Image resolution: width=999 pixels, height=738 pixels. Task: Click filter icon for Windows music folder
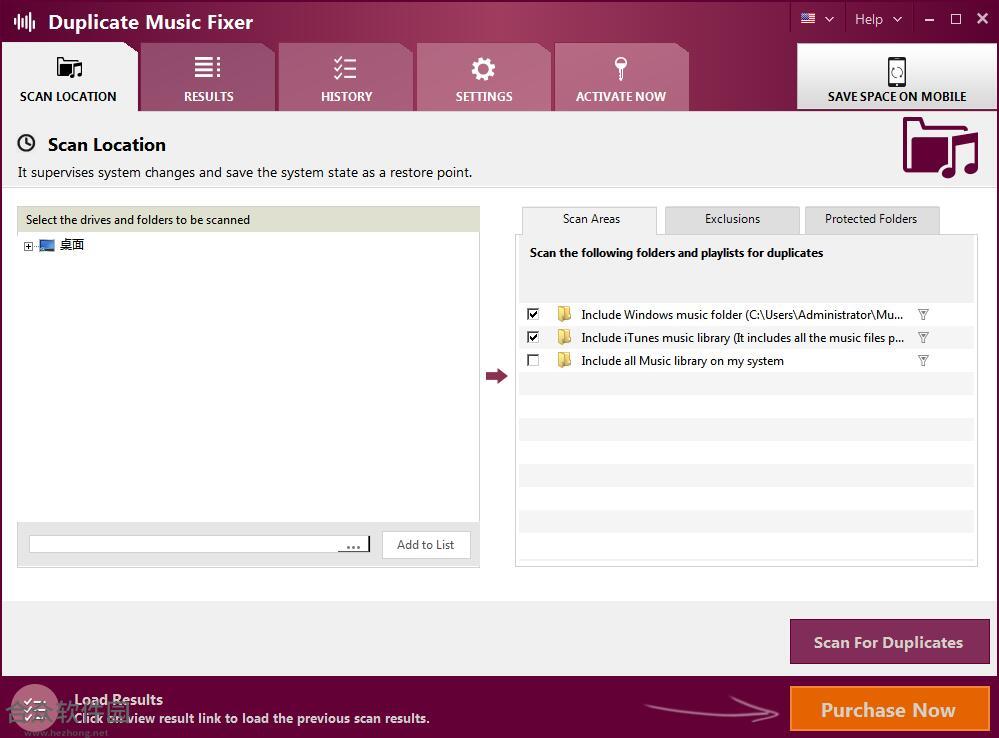[x=923, y=314]
